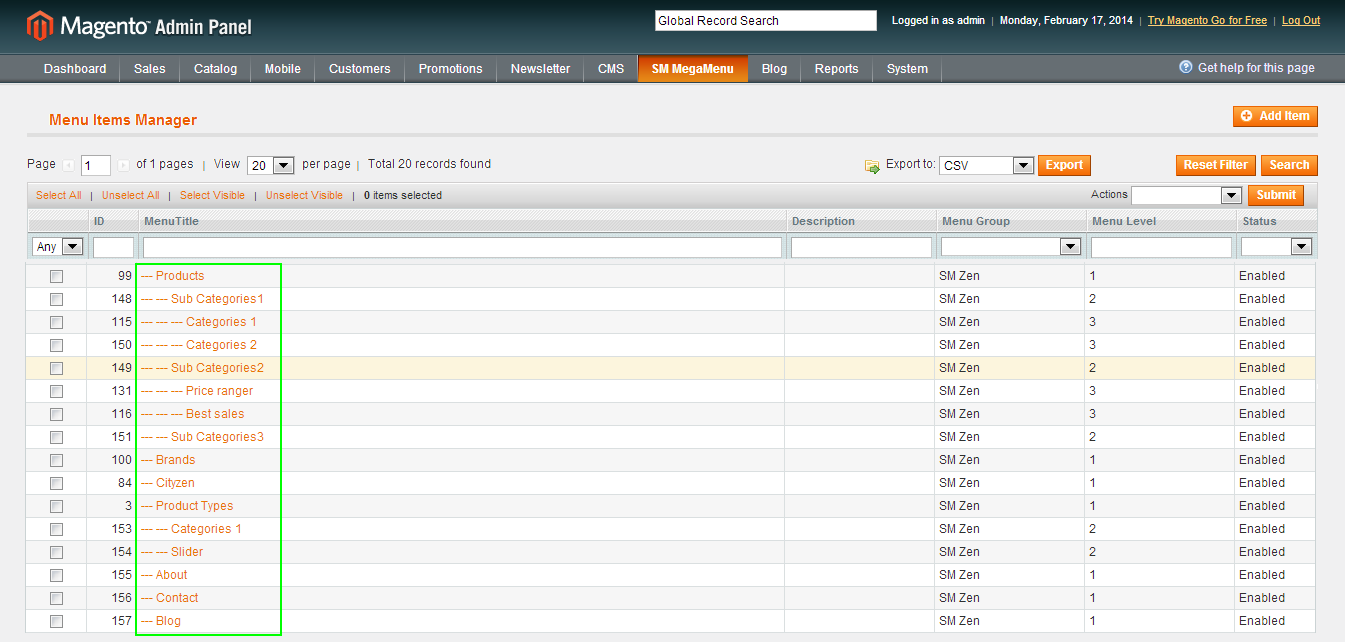Viewport: 1345px width, 642px height.
Task: Click the MenuTitle filter input field
Action: 462,247
